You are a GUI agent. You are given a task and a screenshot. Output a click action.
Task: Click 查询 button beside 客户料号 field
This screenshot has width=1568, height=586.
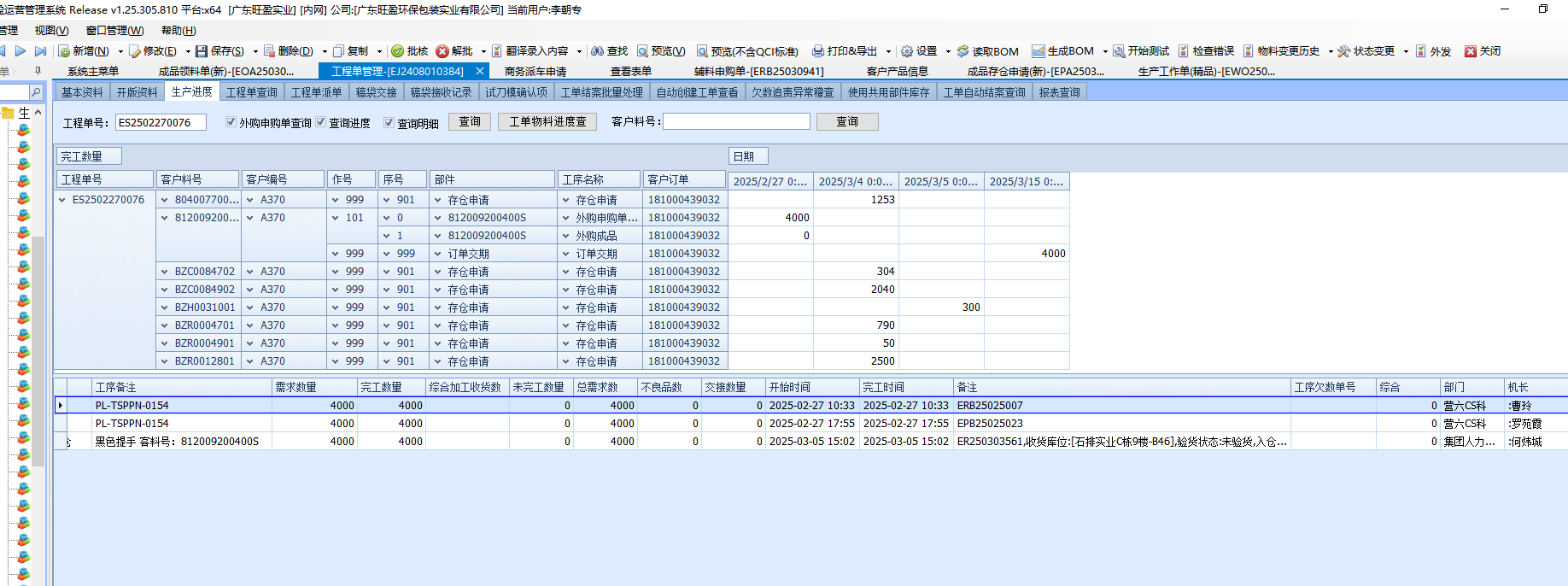847,122
